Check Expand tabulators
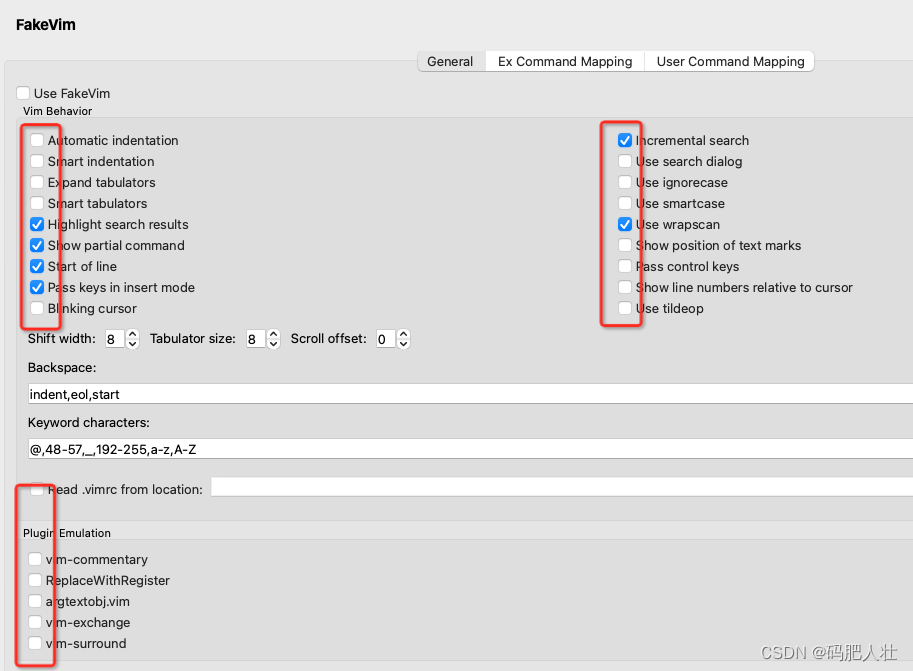 [x=37, y=182]
